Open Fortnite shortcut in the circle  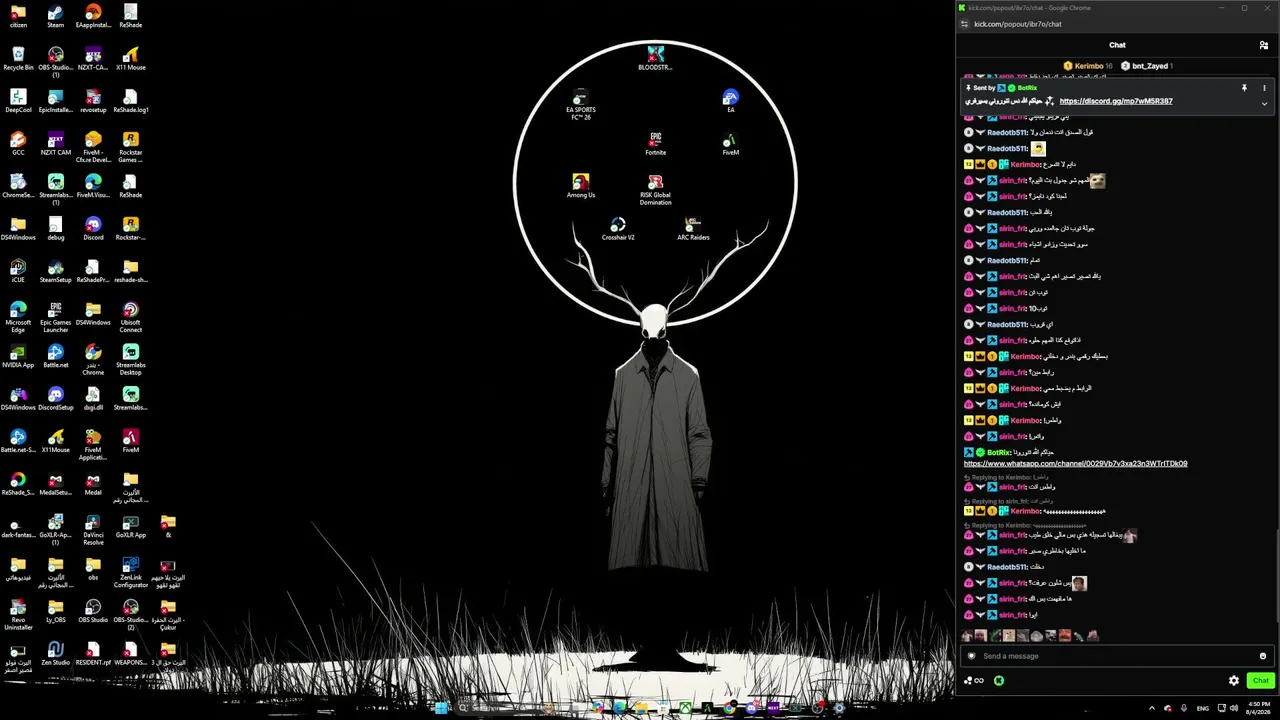point(655,144)
